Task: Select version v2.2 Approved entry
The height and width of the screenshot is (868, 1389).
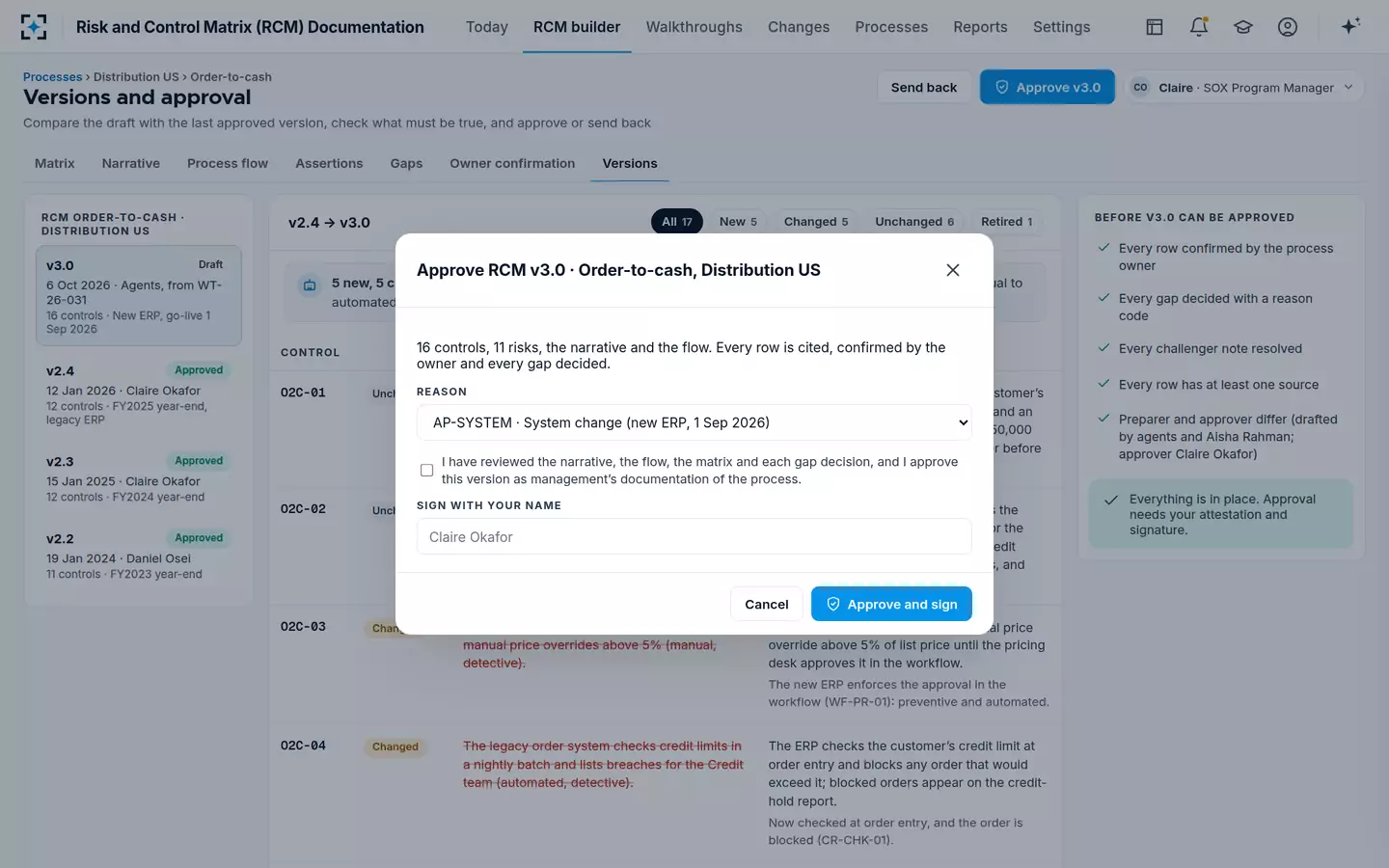Action: point(139,556)
